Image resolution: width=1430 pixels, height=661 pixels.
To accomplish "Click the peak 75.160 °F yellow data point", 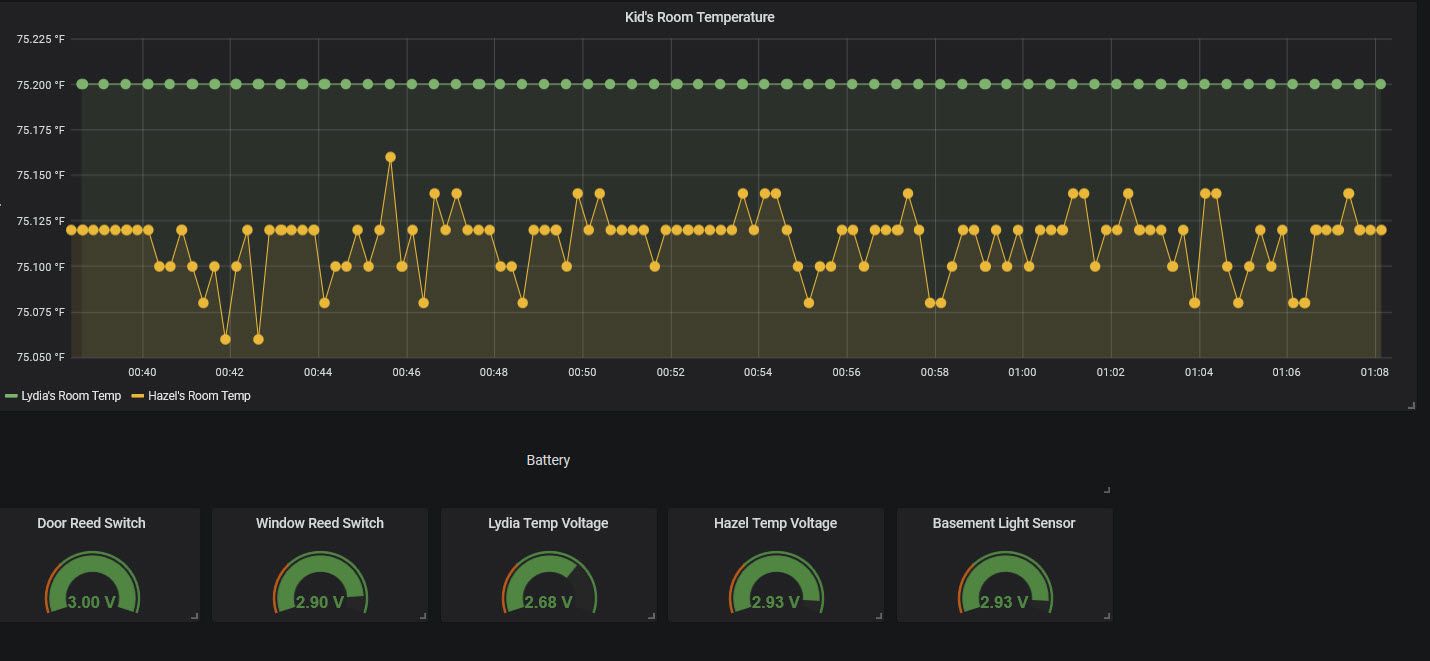I will (389, 156).
